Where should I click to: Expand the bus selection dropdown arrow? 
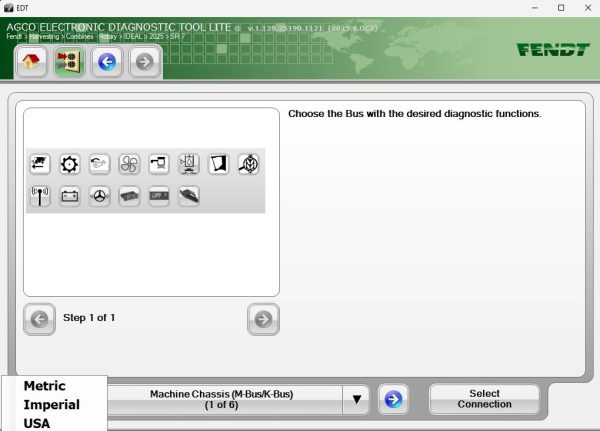[356, 400]
